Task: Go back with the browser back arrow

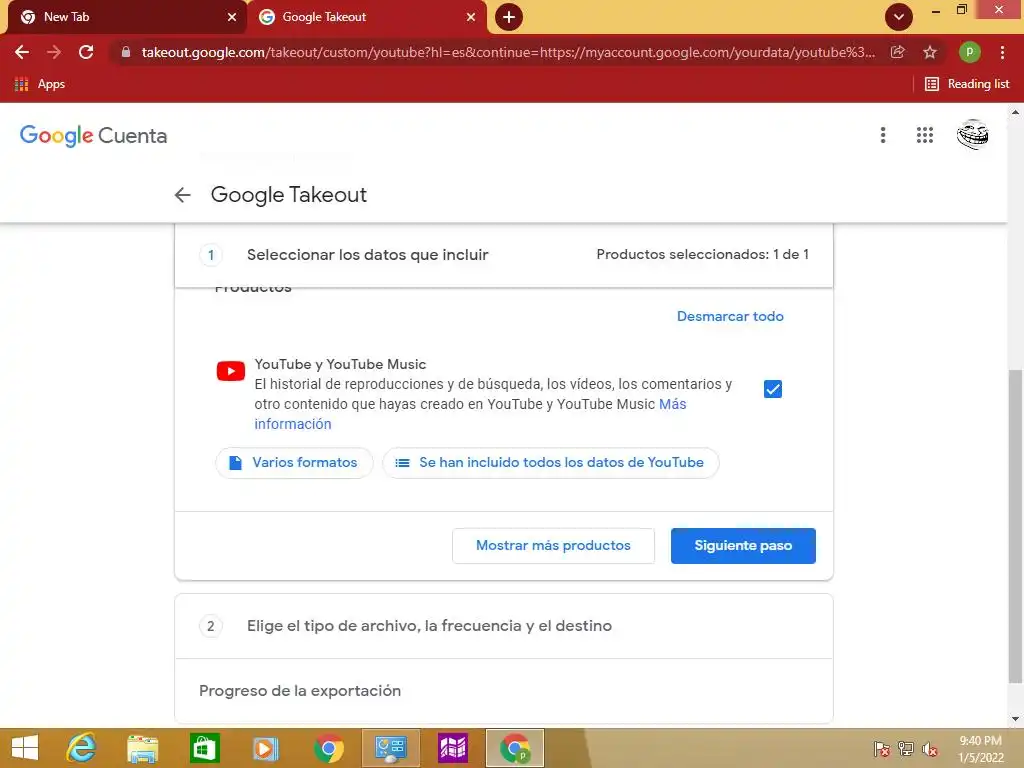Action: pos(22,52)
